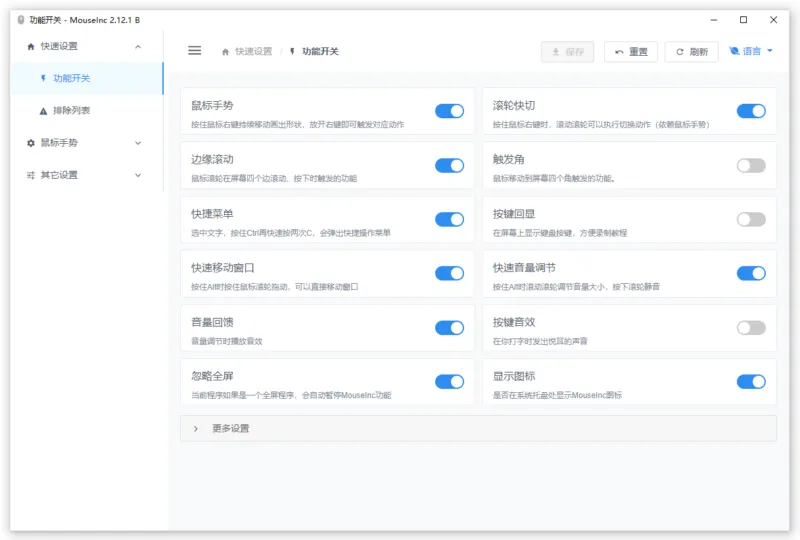Turn off 边缘滚动 switch
Viewport: 800px width, 540px height.
[x=449, y=165]
